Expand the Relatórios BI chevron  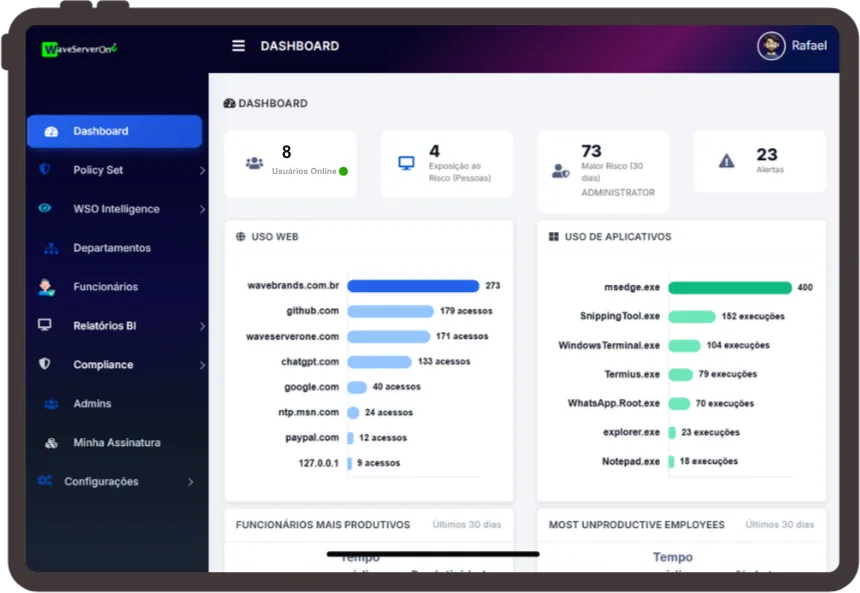click(202, 326)
